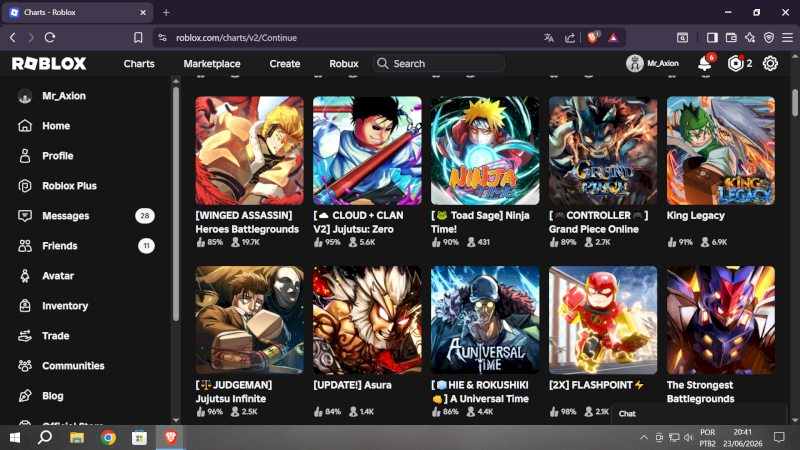This screenshot has width=800, height=450.
Task: Open Google Chrome from taskbar
Action: (108, 438)
